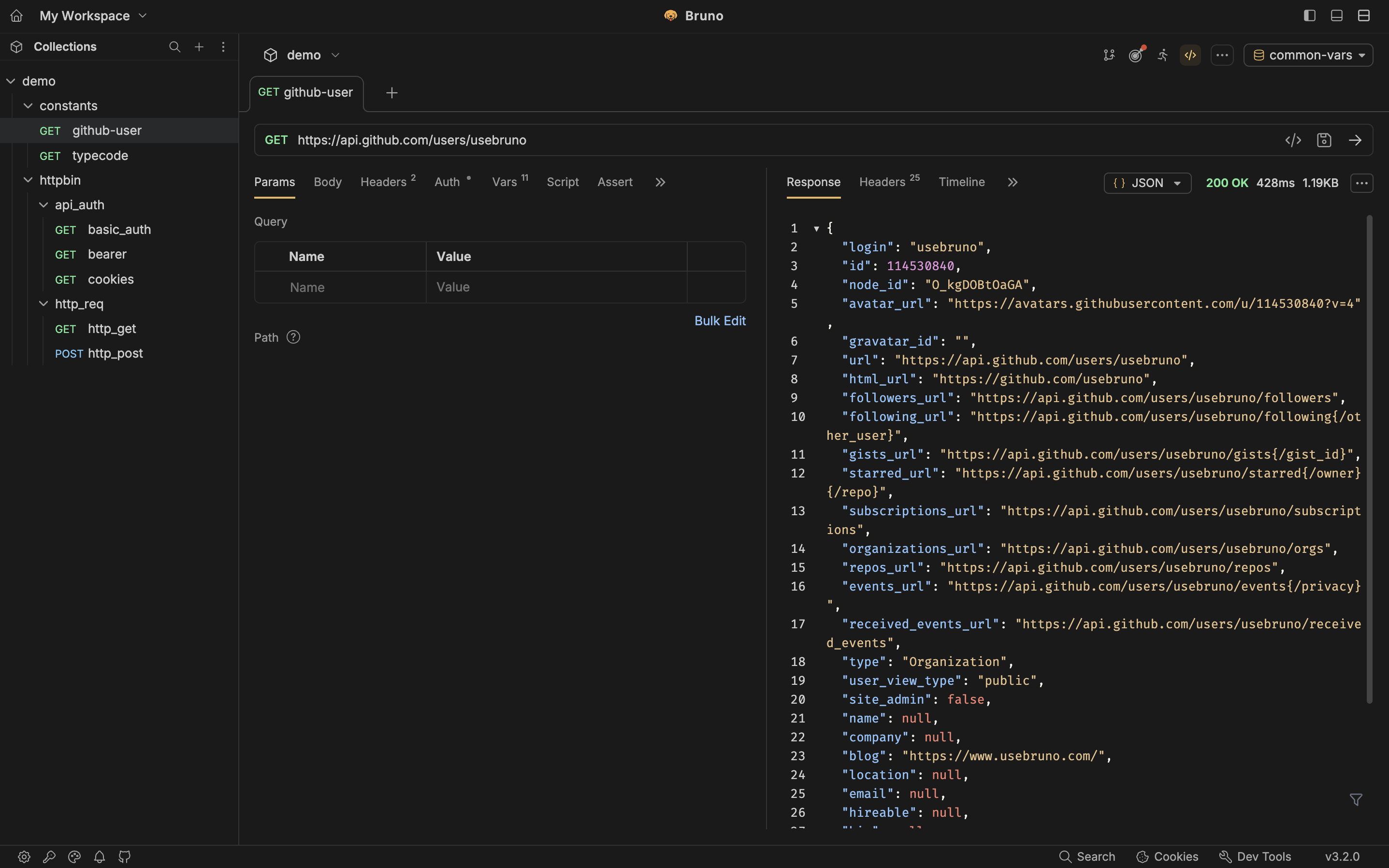Click search icon in Collections header
The width and height of the screenshot is (1389, 868).
(174, 47)
